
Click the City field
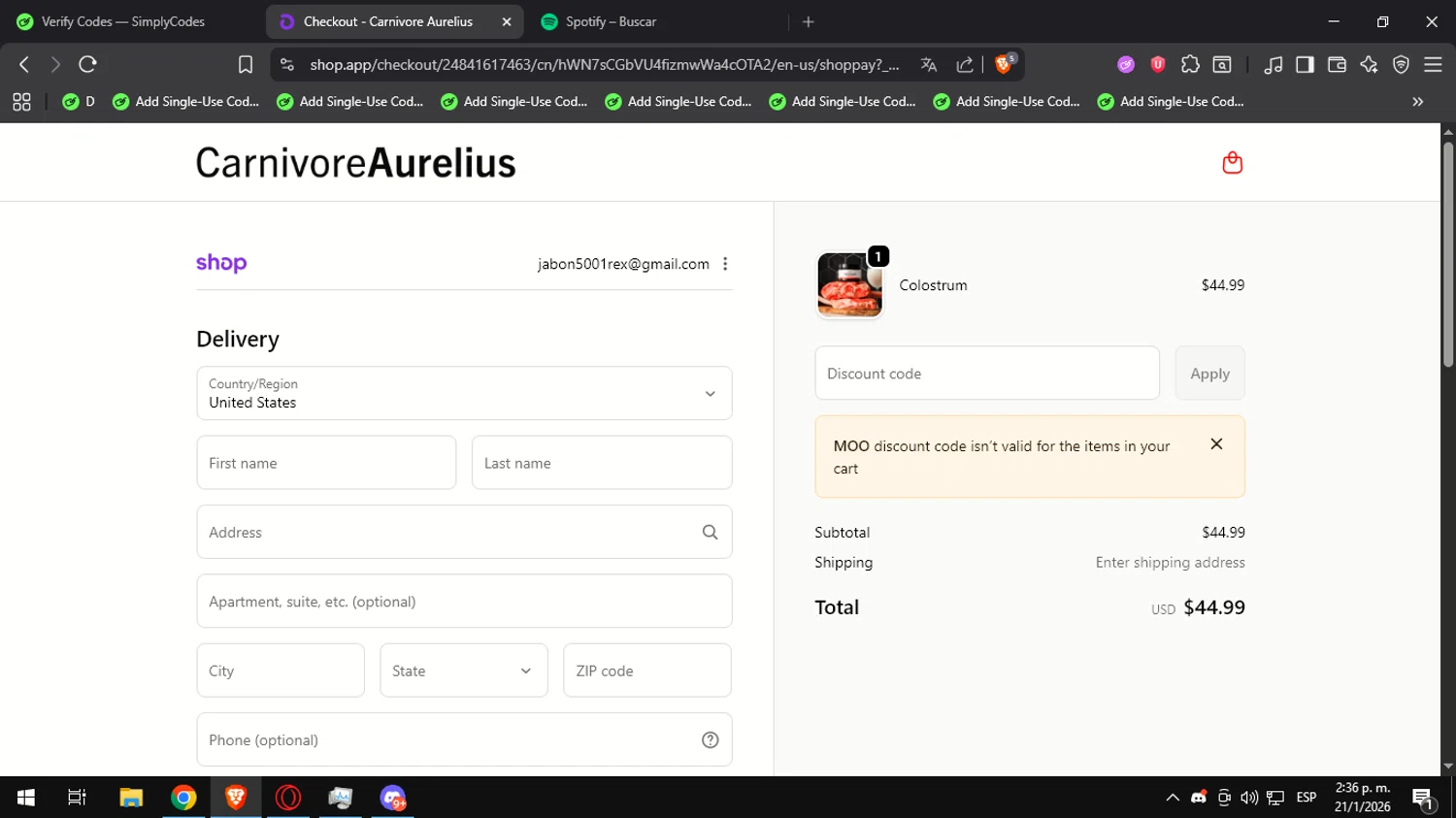[x=281, y=671]
